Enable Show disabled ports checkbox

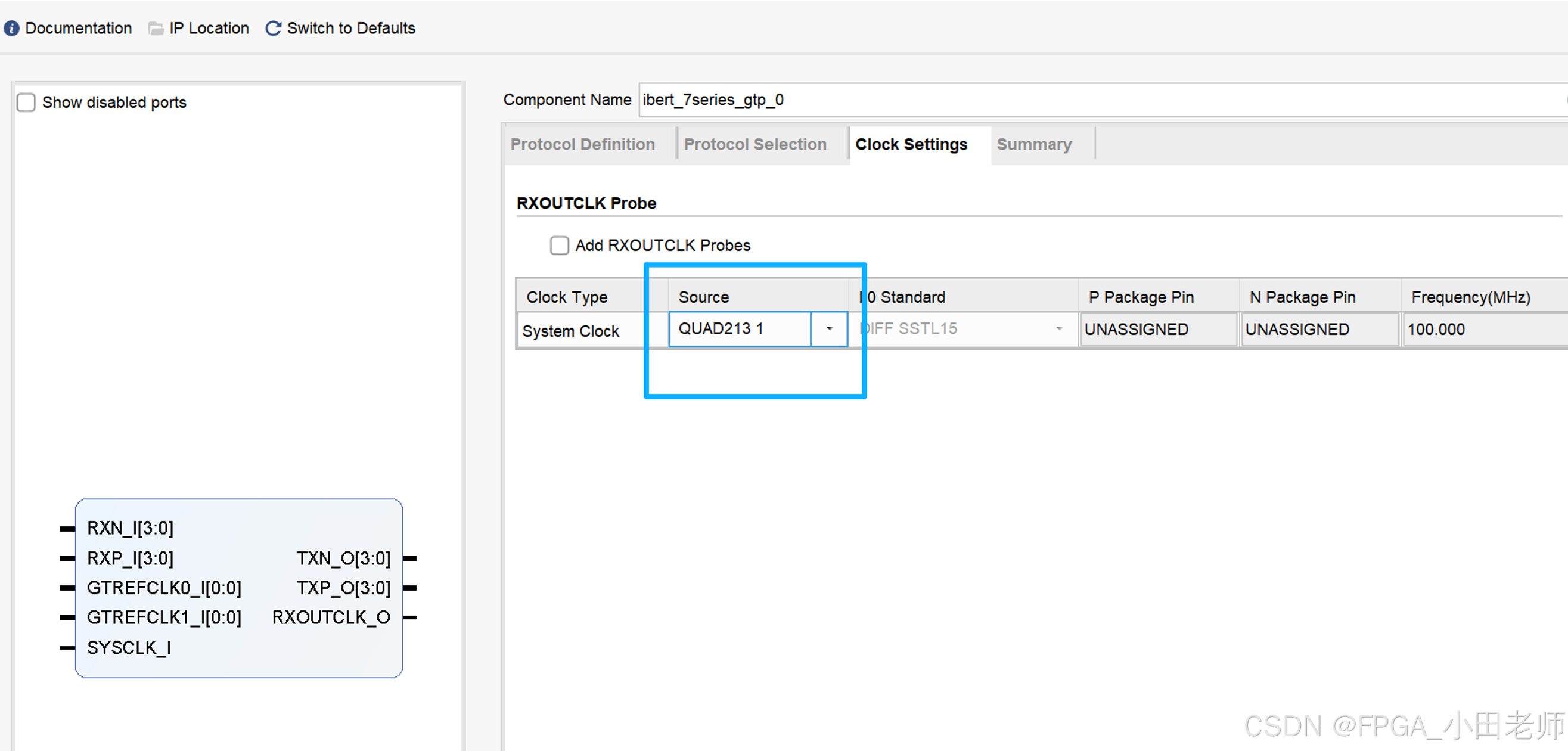26,103
